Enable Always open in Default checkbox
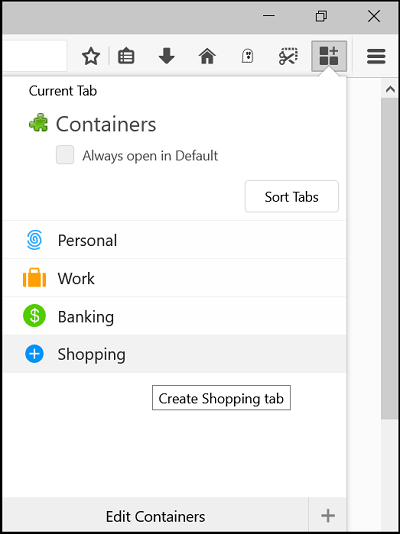 coord(65,155)
